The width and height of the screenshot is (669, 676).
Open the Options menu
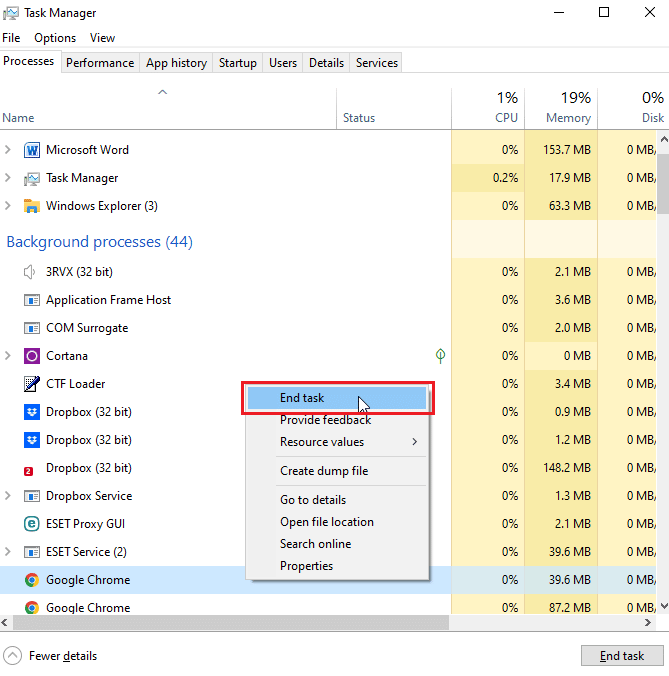click(x=55, y=38)
